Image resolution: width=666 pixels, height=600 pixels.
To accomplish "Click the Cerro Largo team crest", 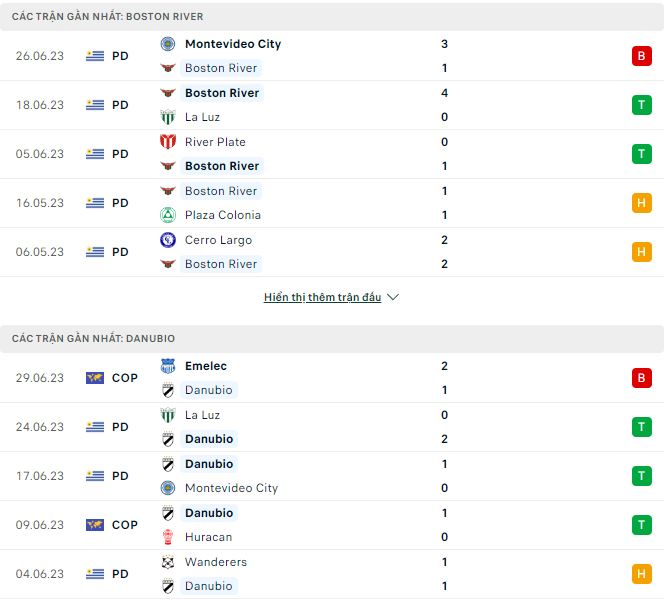I will tap(168, 240).
